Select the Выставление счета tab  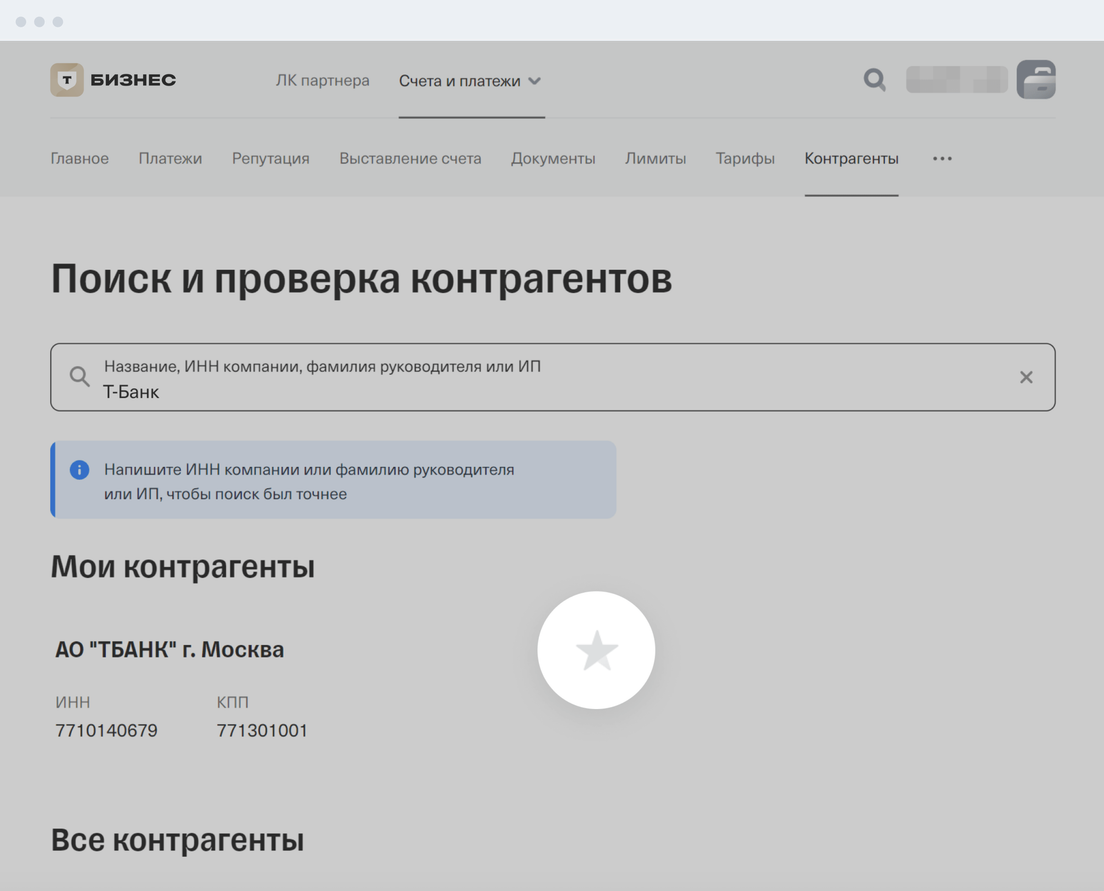coord(410,158)
